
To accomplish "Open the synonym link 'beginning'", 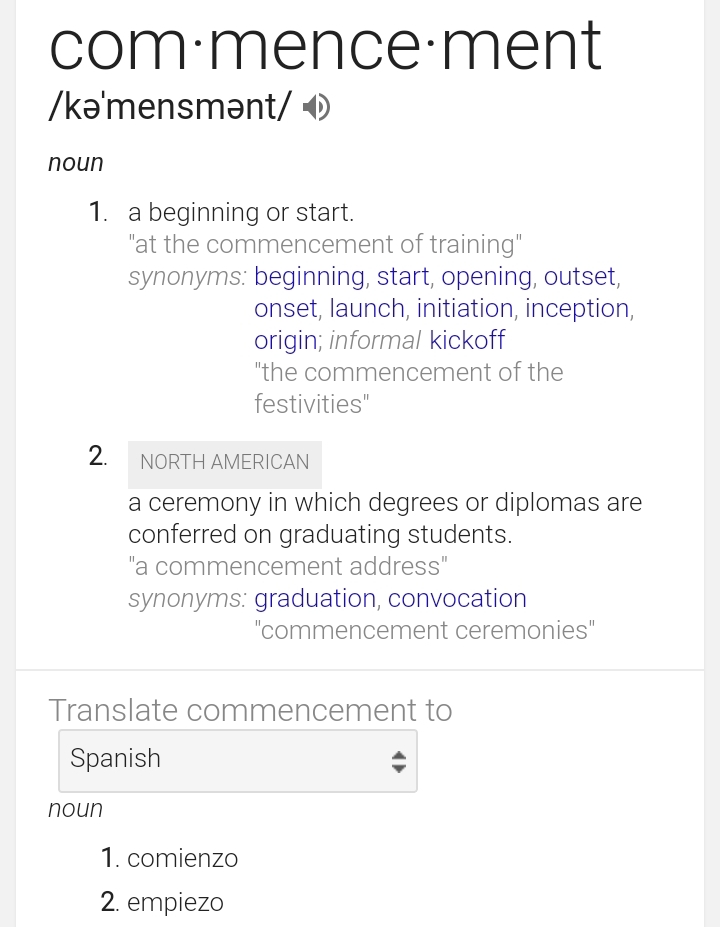I will [309, 276].
